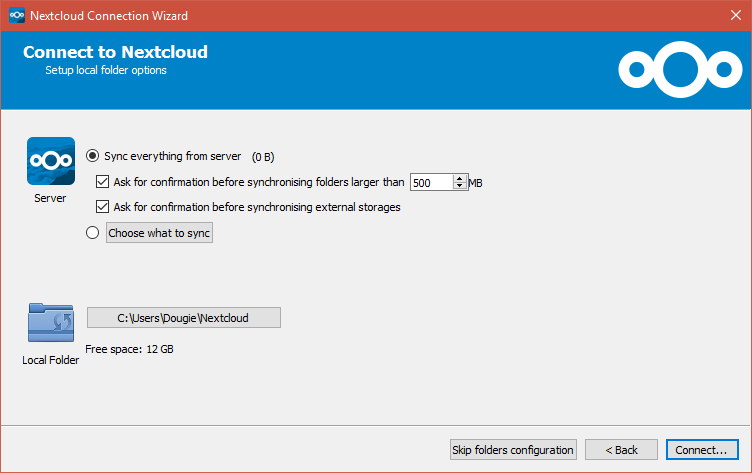Go back with the < Back button

621,449
